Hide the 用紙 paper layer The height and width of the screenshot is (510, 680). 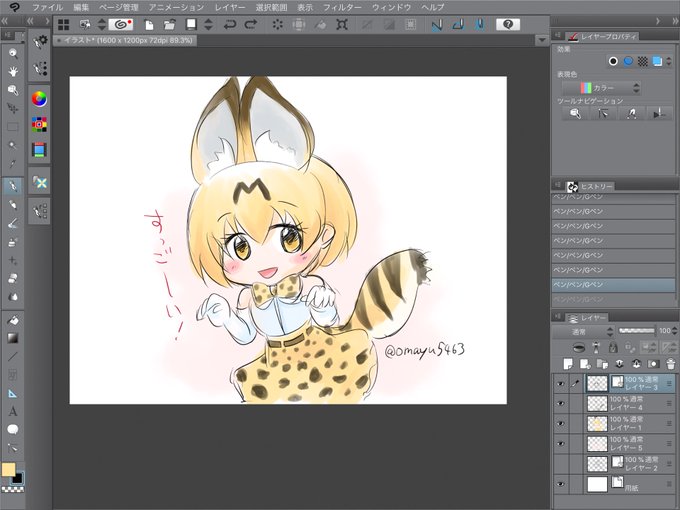(x=561, y=484)
